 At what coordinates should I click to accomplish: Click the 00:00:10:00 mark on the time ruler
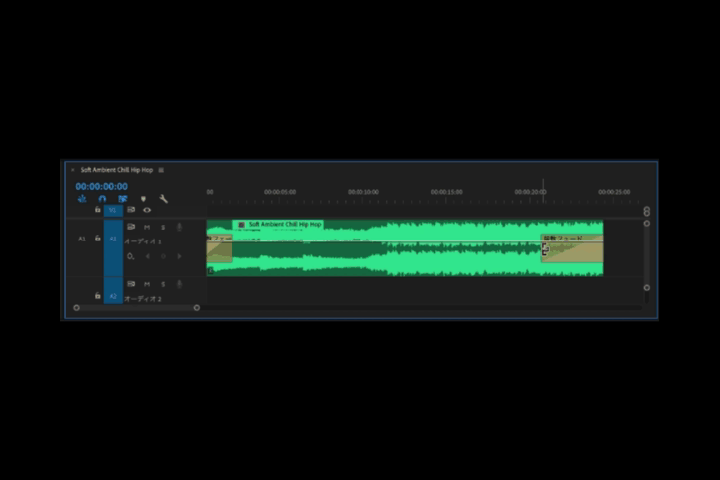(x=363, y=192)
